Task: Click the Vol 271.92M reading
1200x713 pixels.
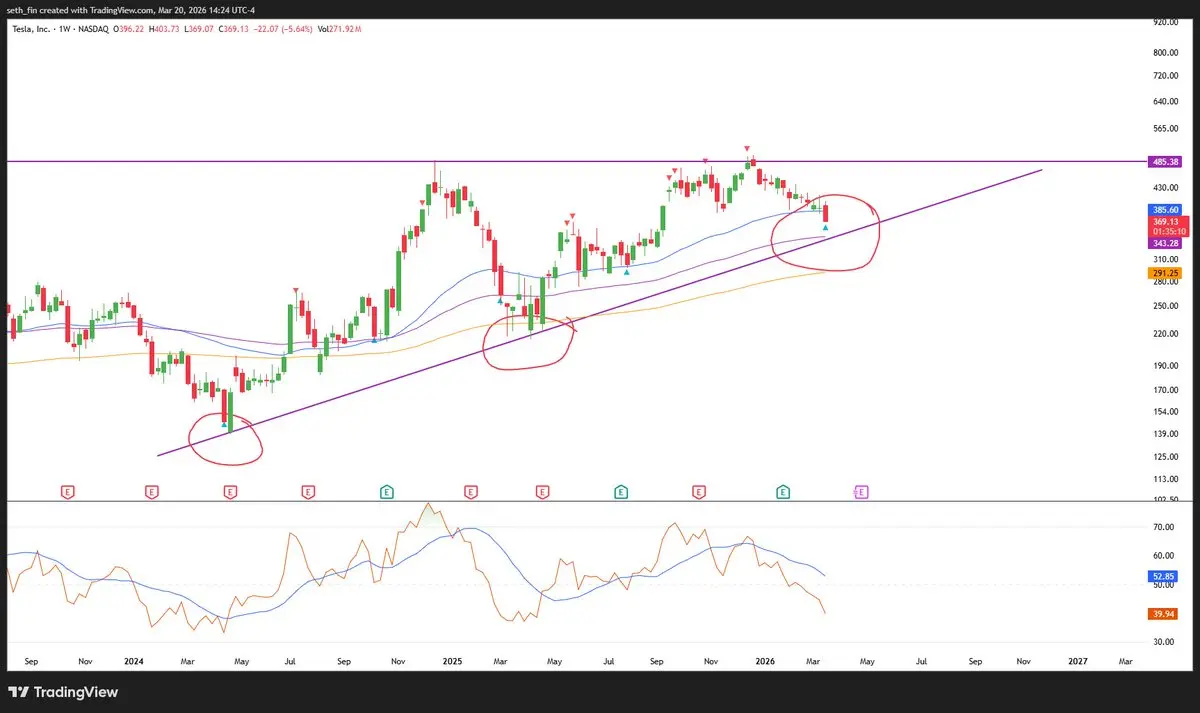Action: point(338,29)
